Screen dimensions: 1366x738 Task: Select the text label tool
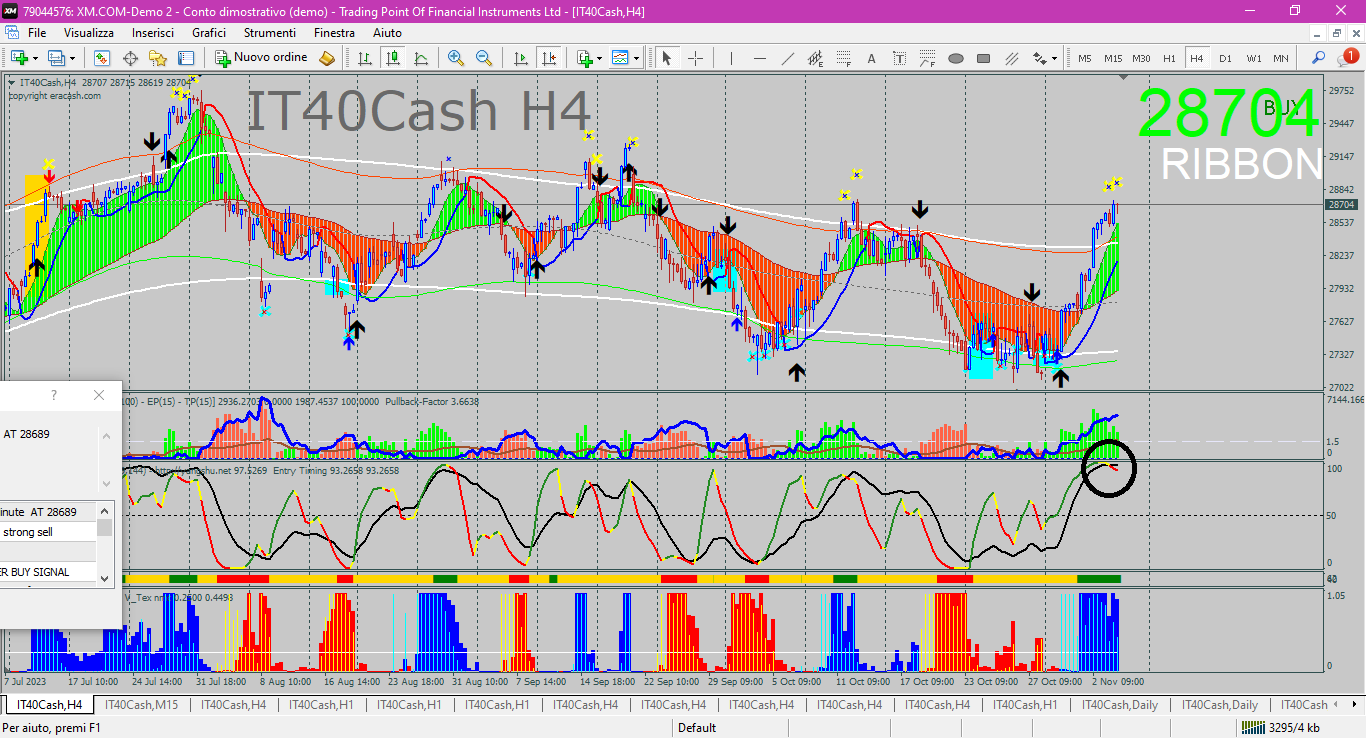[x=899, y=58]
